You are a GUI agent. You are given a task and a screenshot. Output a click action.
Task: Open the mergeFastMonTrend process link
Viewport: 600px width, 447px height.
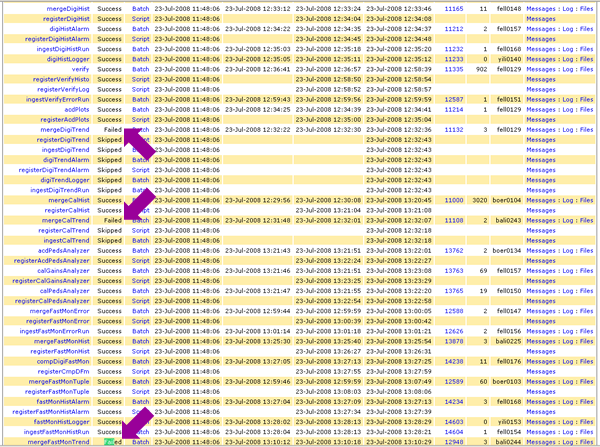[58, 442]
